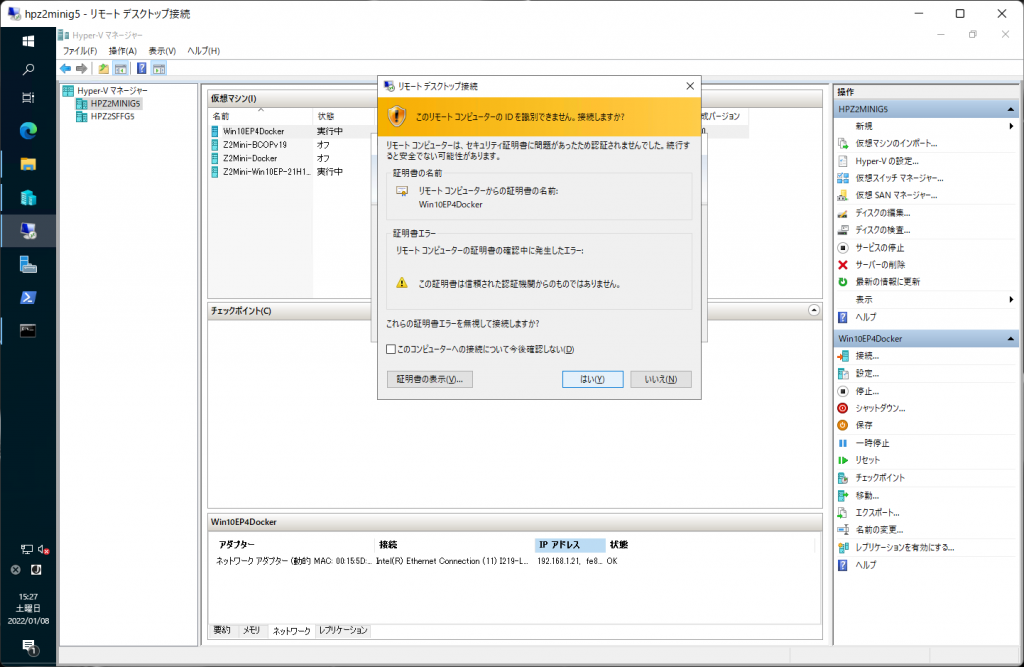1024x667 pixels.
Task: Open Hyper-V の設定 action
Action: (887, 161)
